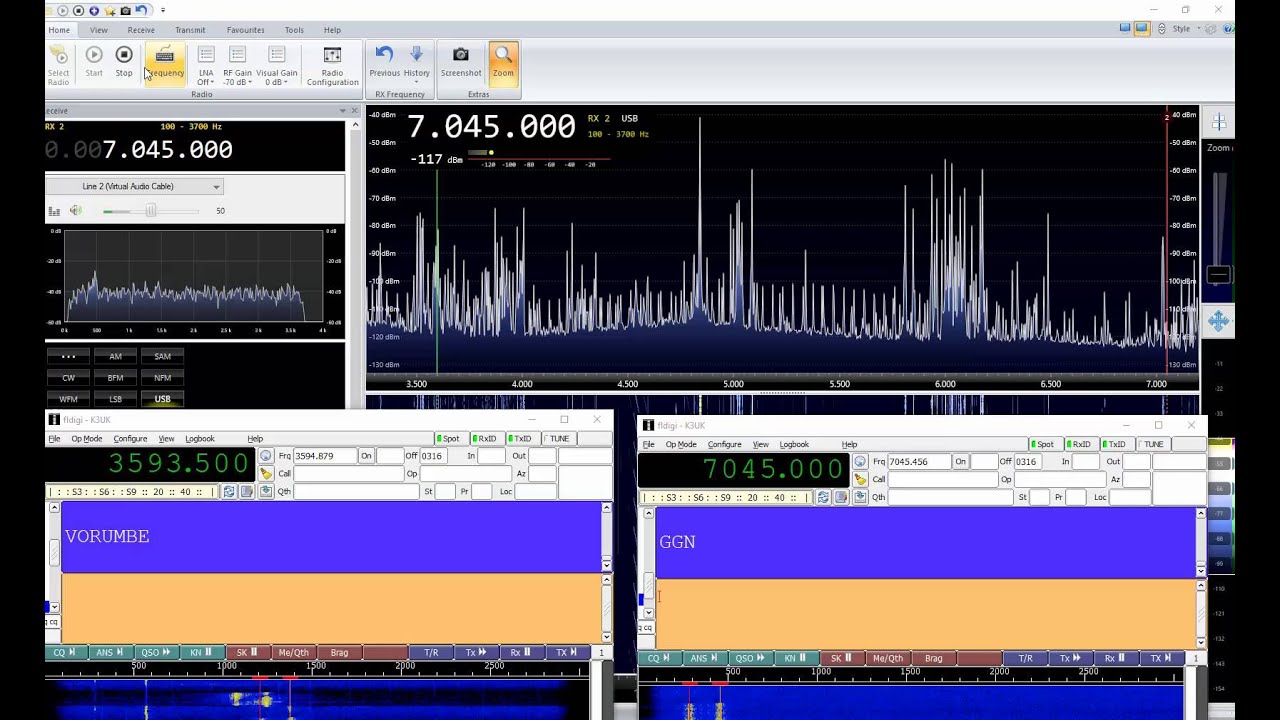
Task: Open the Favourites ribbon tab
Action: tap(245, 30)
